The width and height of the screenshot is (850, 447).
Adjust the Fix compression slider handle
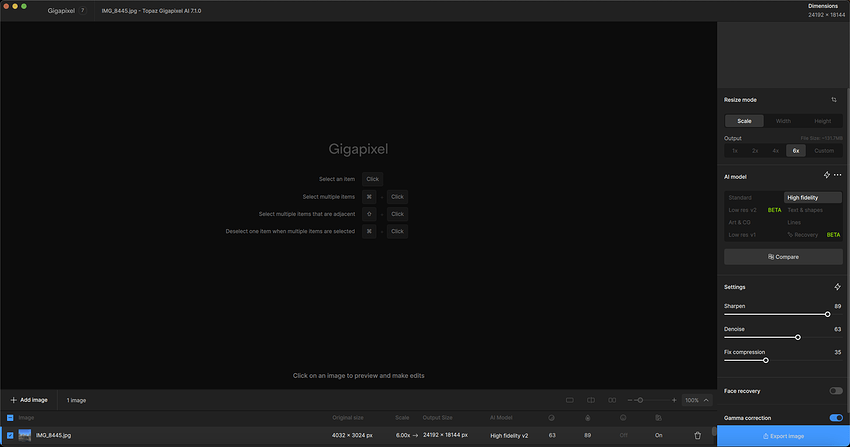coord(766,360)
